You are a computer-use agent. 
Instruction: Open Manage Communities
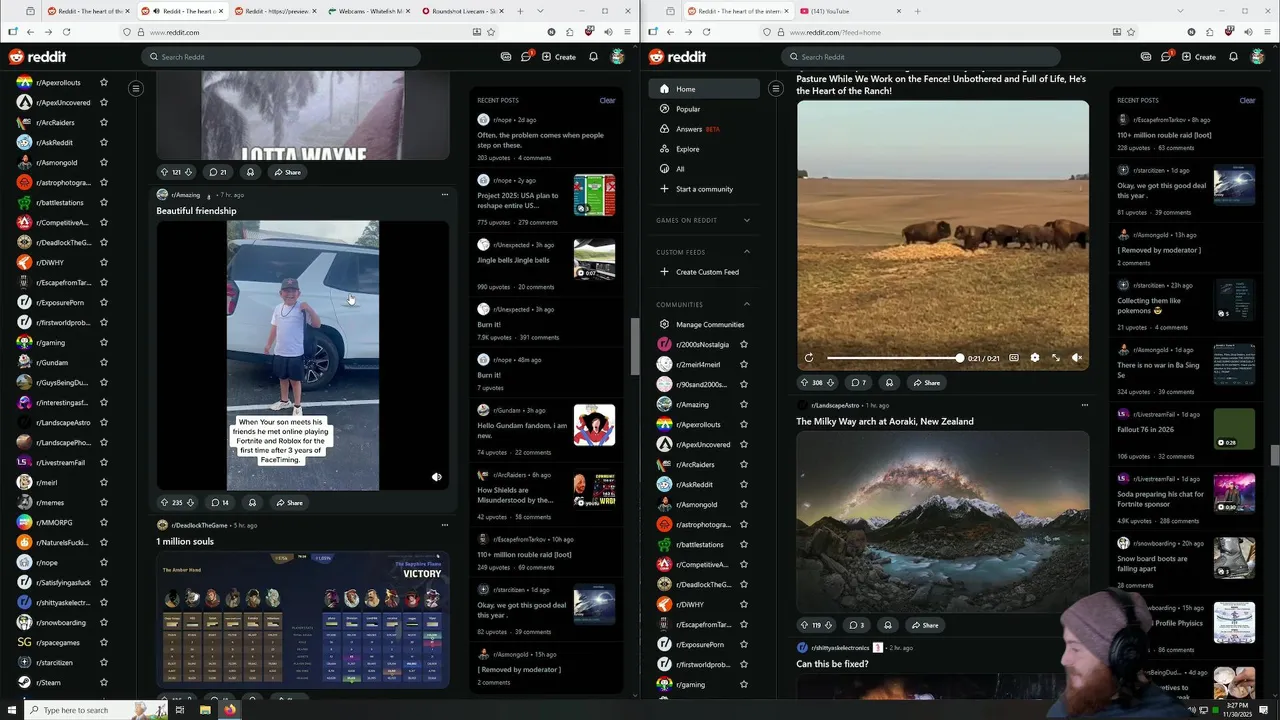pyautogui.click(x=704, y=324)
